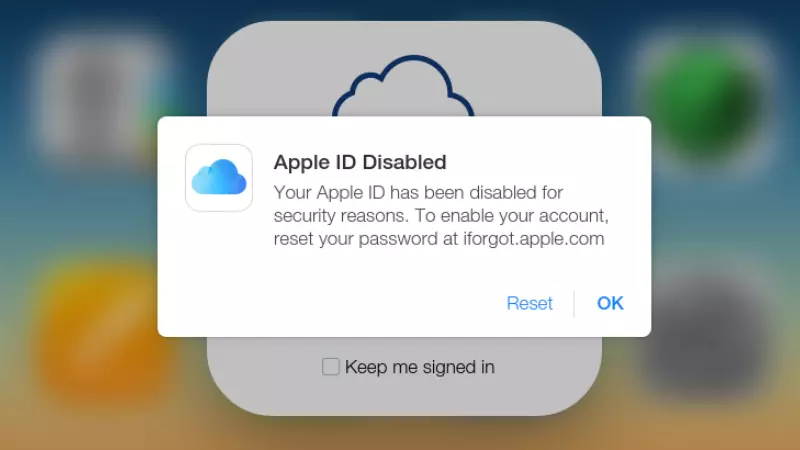This screenshot has height=450, width=800.
Task: Click the 'security reasons' message line
Action: click(441, 215)
